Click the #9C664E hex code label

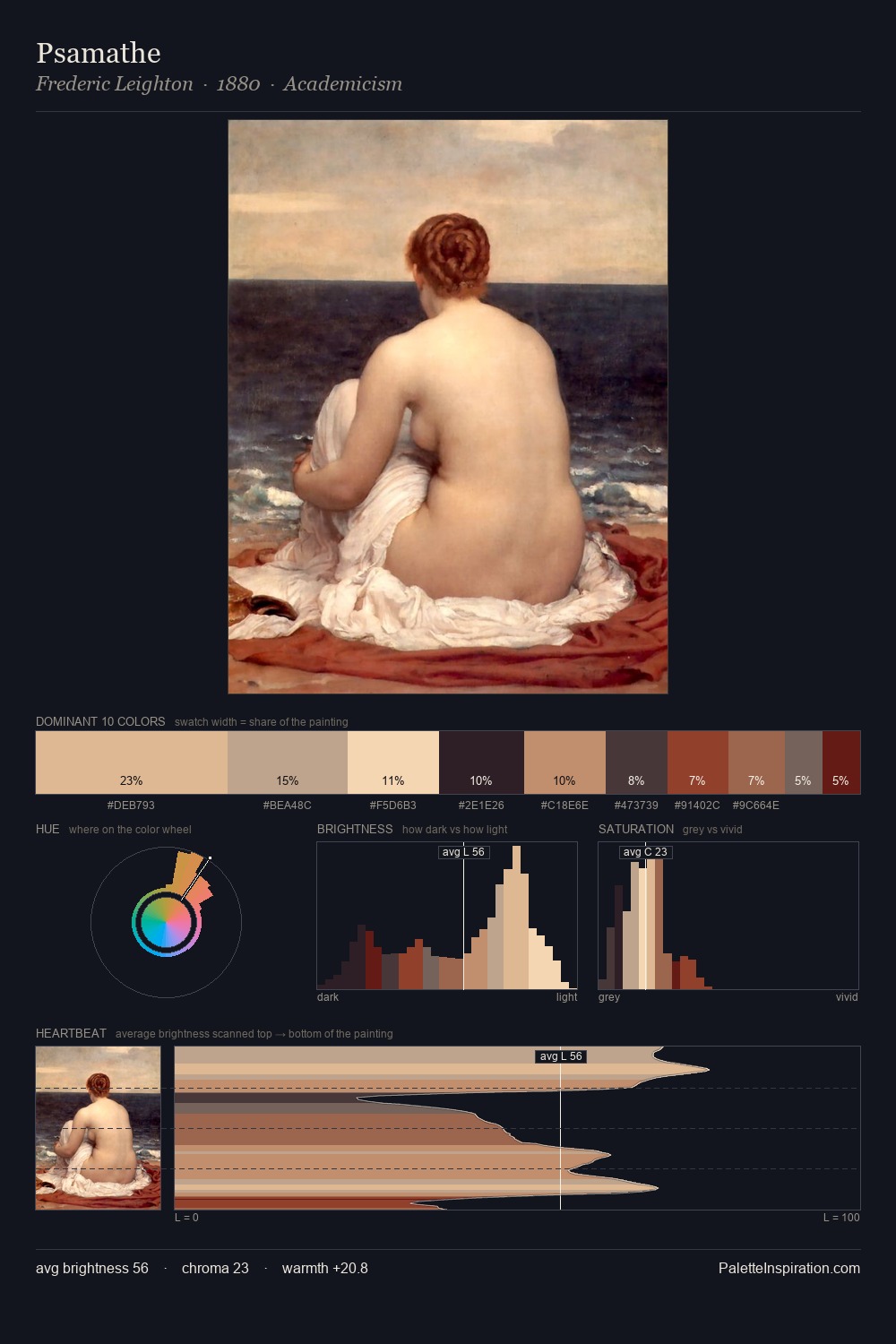point(756,806)
